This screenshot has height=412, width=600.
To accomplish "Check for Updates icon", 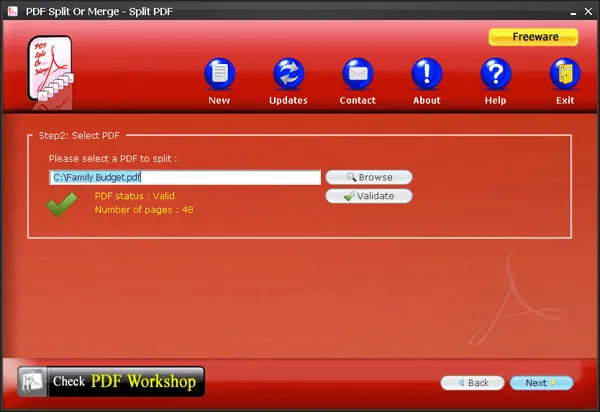I will coord(289,73).
